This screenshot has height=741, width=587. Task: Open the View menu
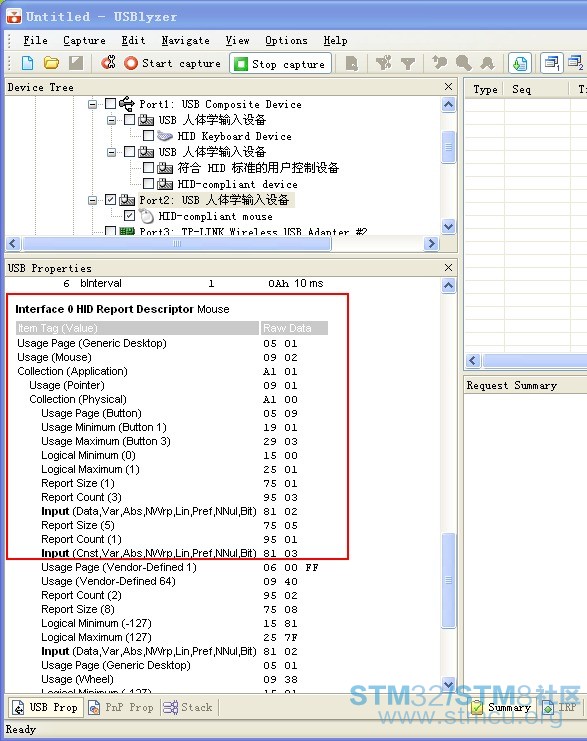point(237,41)
